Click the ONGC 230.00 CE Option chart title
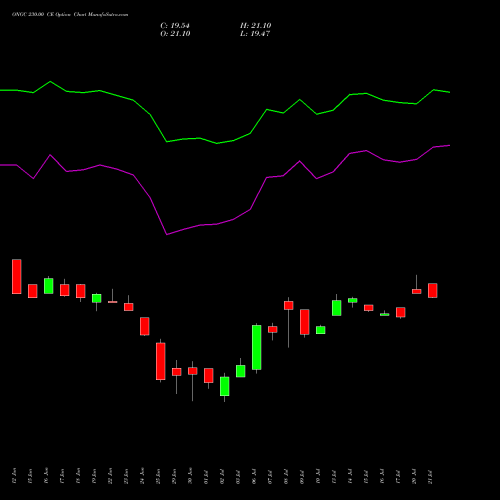 coord(70,15)
